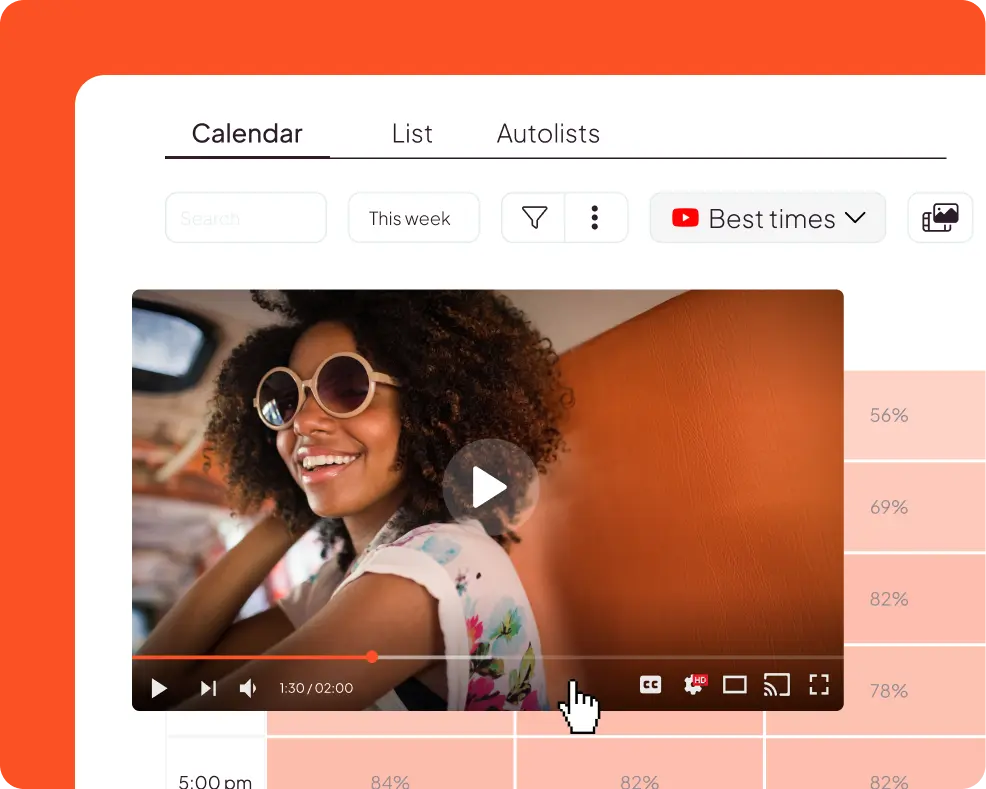Open the three-dot more options menu
This screenshot has height=789, width=986.
(595, 218)
